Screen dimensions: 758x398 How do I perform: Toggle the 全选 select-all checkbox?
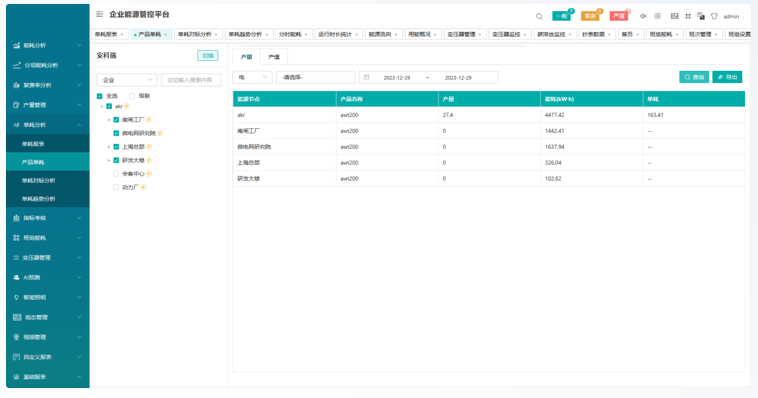coord(100,96)
